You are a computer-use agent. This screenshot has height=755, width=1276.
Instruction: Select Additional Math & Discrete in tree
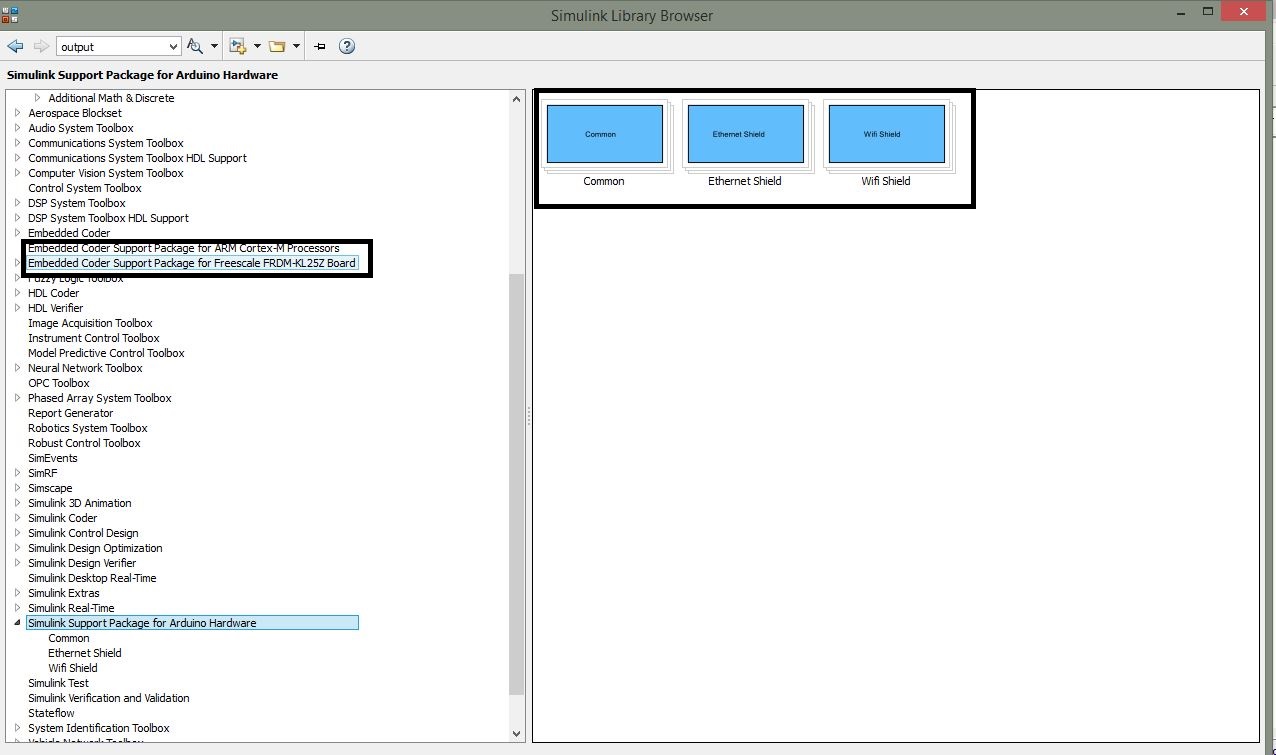tap(111, 98)
